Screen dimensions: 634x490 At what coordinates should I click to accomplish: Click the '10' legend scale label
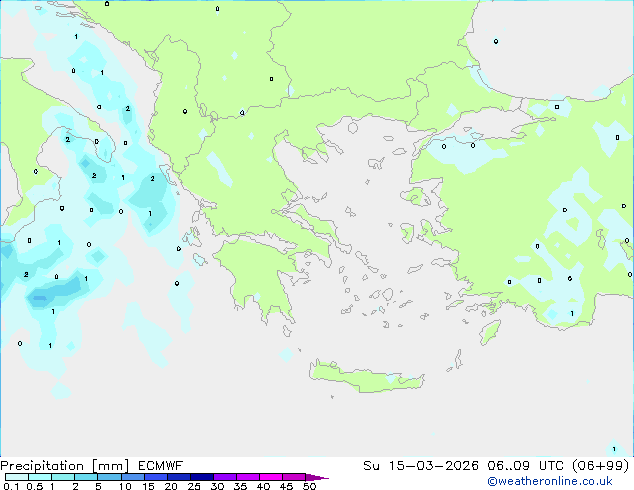125,486
